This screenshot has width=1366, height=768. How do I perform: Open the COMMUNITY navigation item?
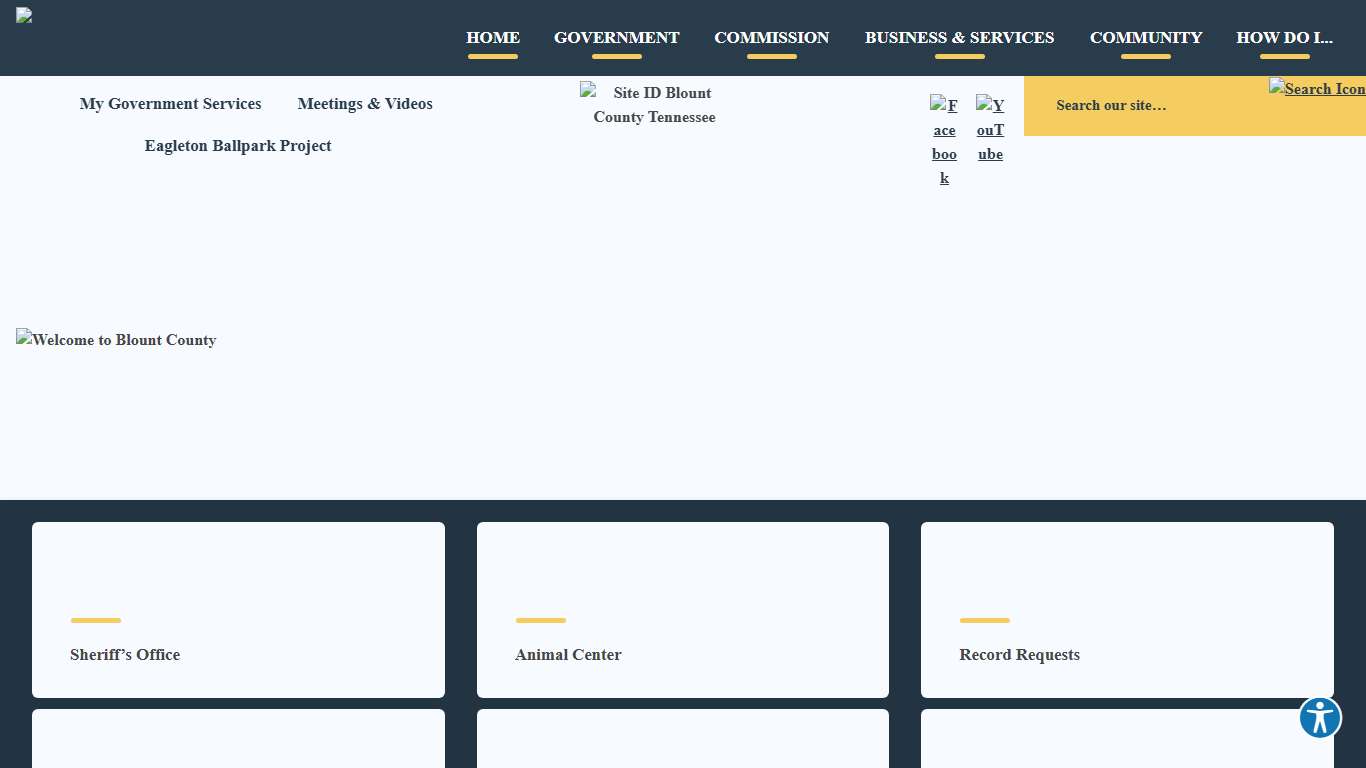tap(1145, 37)
